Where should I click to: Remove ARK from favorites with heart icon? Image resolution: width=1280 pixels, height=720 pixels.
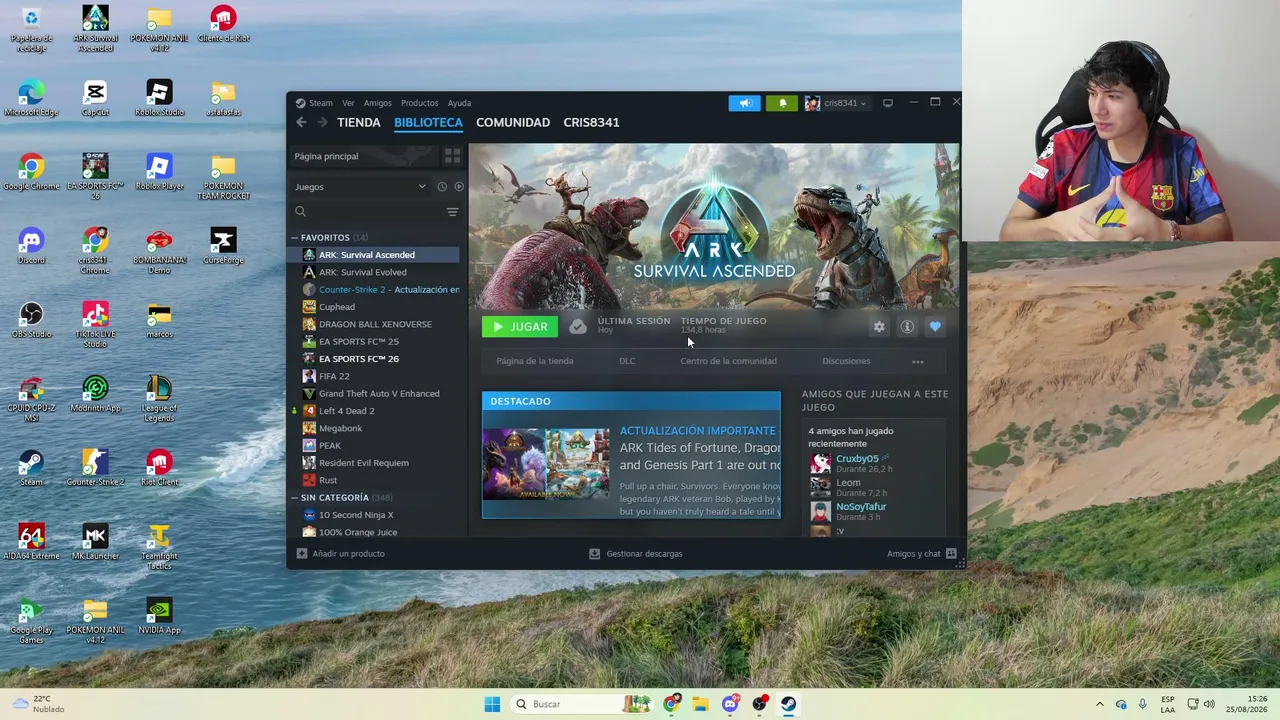tap(935, 327)
